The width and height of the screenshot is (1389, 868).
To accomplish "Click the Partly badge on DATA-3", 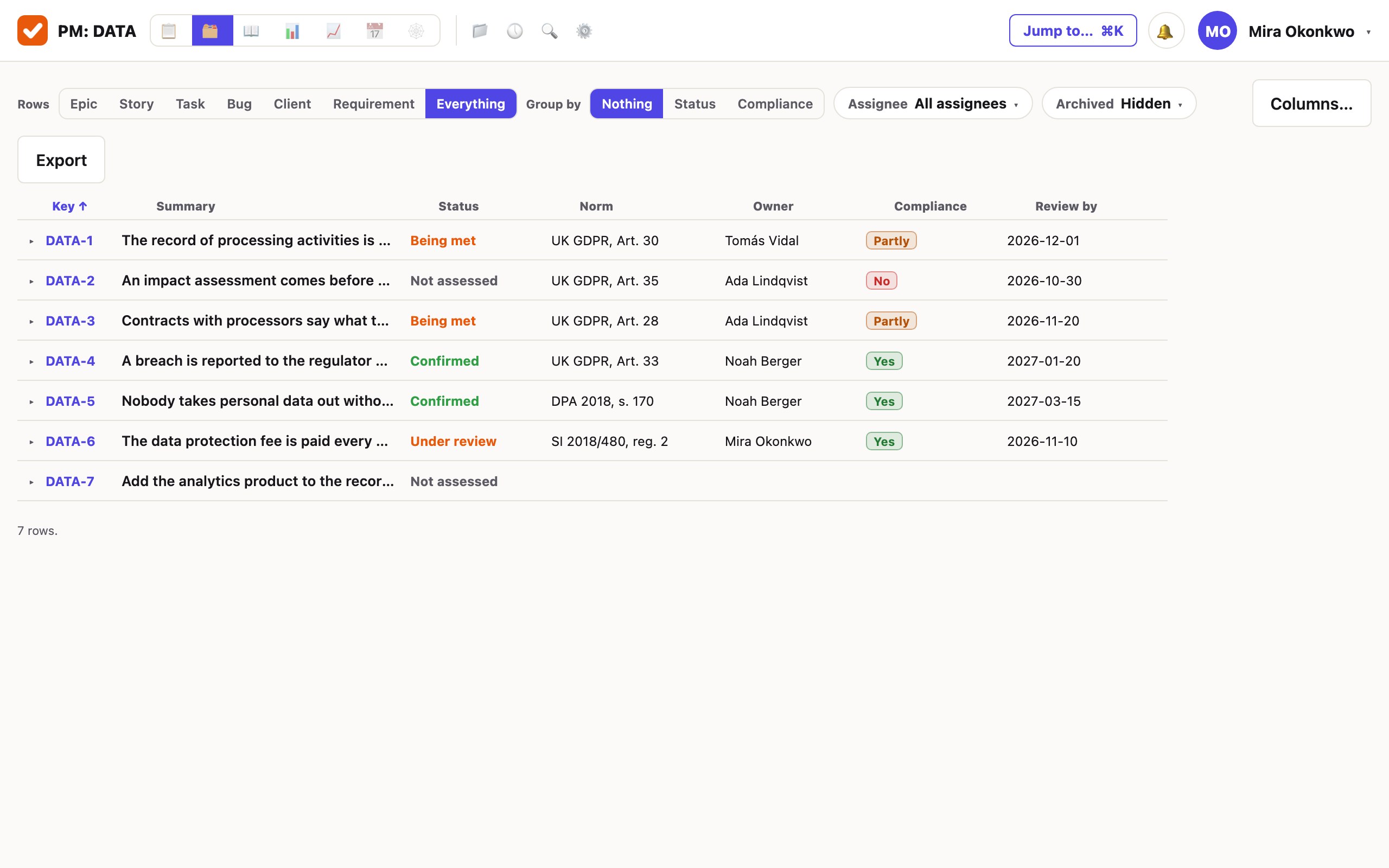I will (891, 321).
